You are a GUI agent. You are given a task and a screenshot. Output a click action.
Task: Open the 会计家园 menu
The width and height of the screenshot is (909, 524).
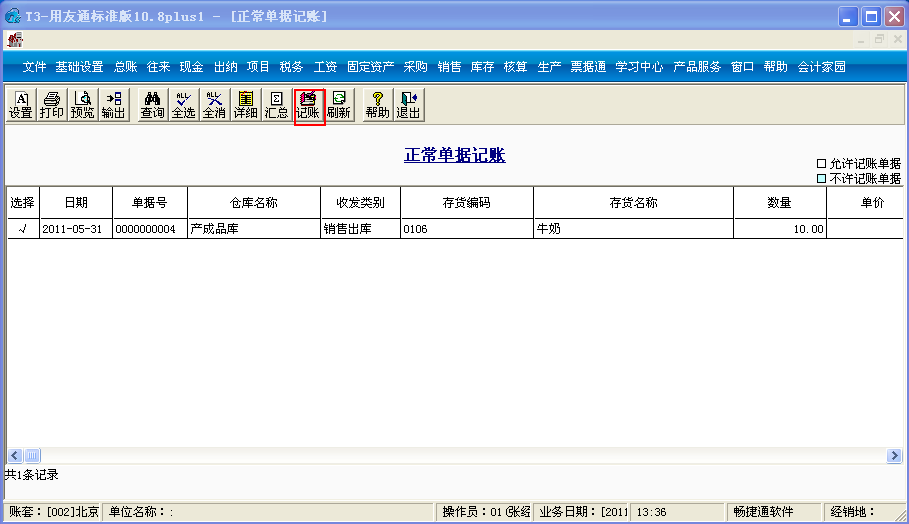(821, 67)
